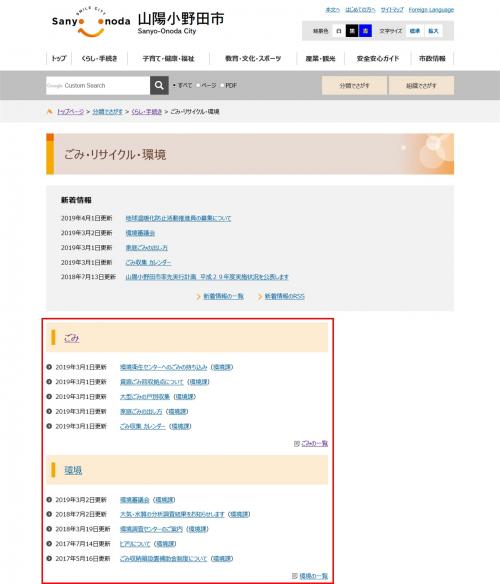This screenshot has height=584, width=500.
Task: Open the トップ menu item
Action: (x=59, y=58)
